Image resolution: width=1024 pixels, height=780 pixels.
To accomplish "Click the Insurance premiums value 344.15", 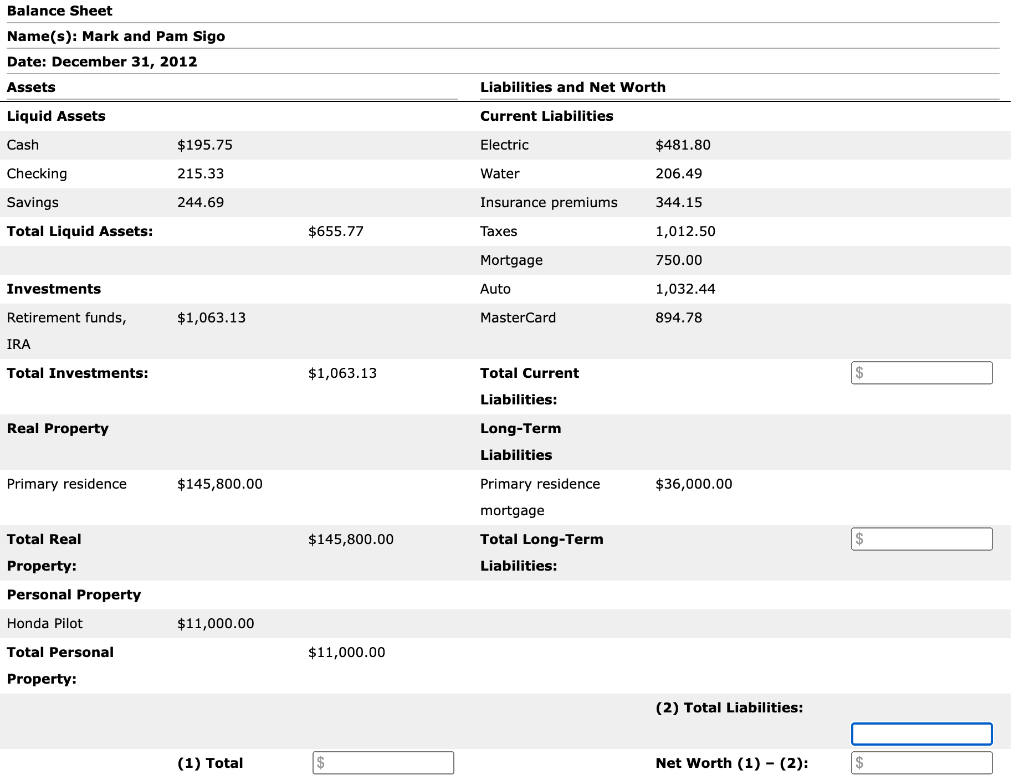I will tap(678, 202).
